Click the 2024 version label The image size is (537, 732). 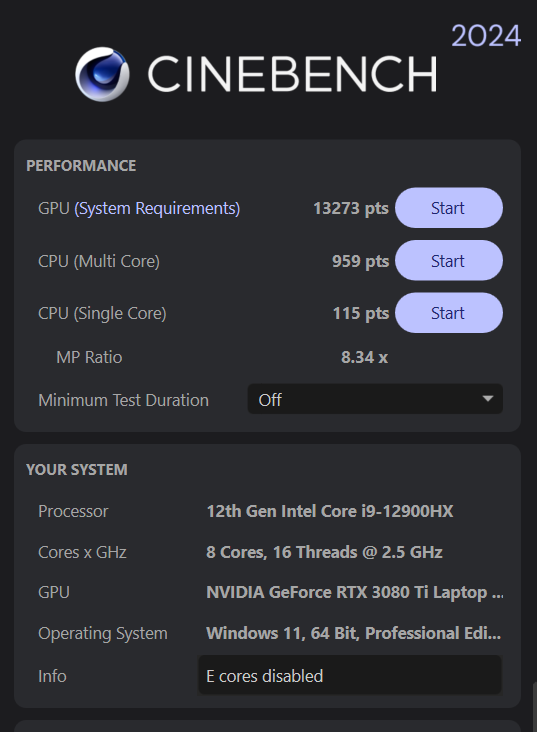[x=486, y=36]
